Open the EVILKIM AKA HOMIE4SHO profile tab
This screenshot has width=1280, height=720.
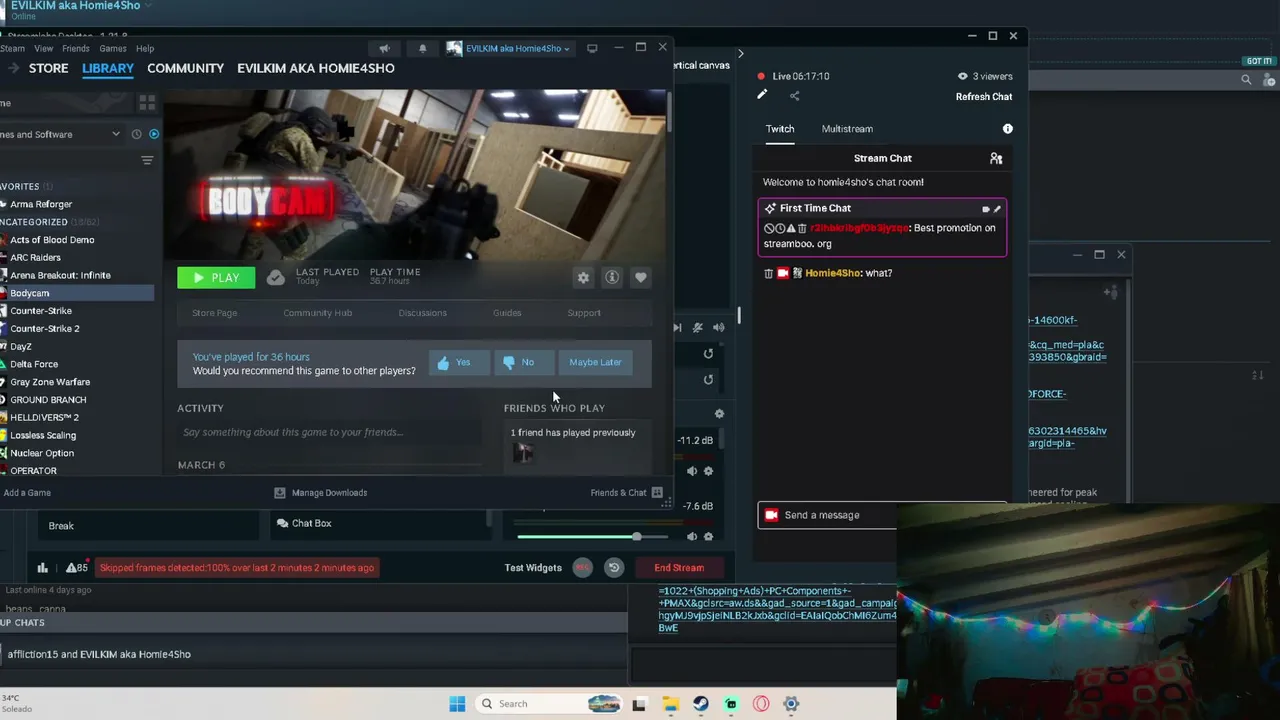click(x=316, y=68)
